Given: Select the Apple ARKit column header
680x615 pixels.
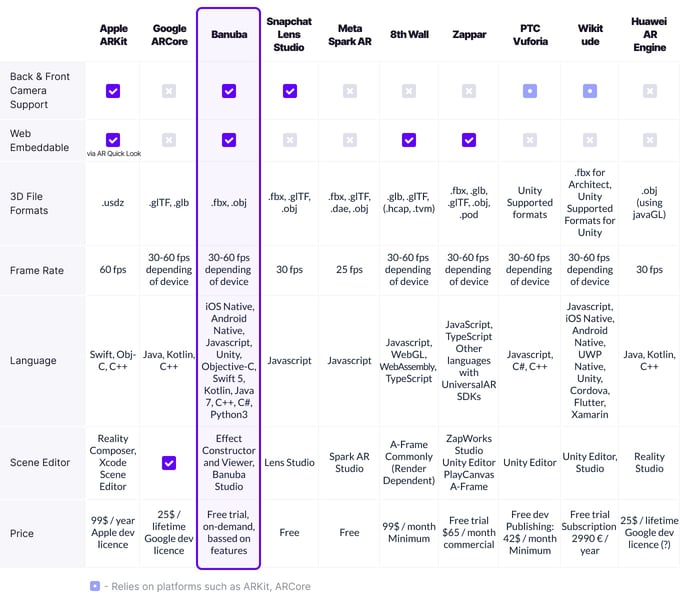Looking at the screenshot, I should [x=113, y=34].
